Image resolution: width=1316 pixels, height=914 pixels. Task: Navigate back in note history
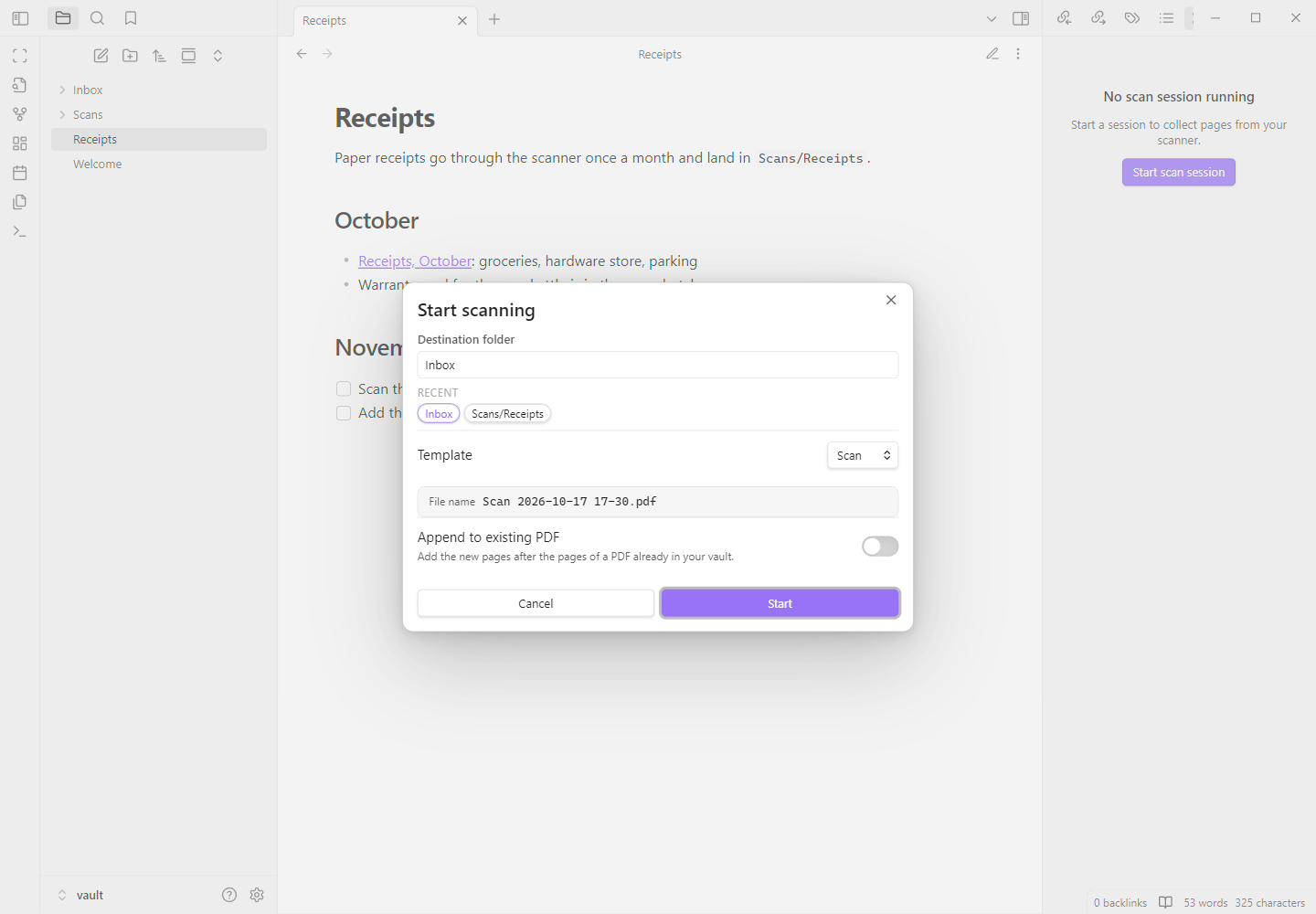point(302,54)
